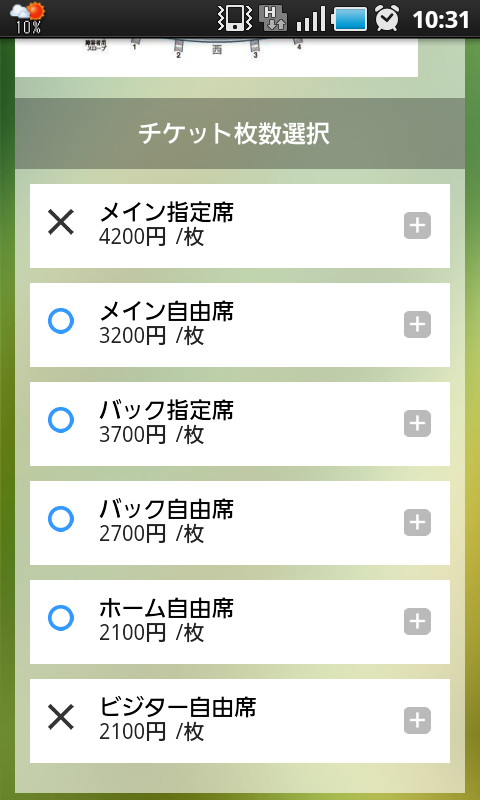Add a メイン指定席 ticket with plus button
The height and width of the screenshot is (800, 480).
coord(417,226)
